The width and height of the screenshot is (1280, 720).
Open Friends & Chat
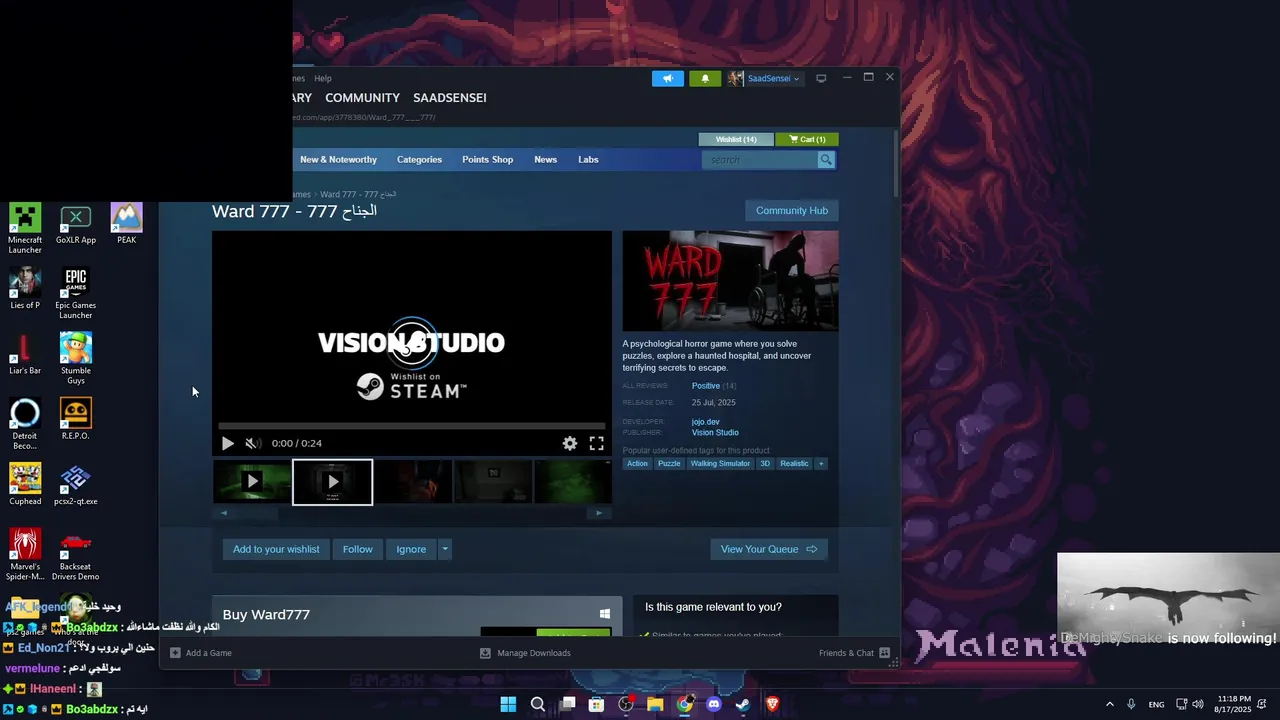click(854, 653)
